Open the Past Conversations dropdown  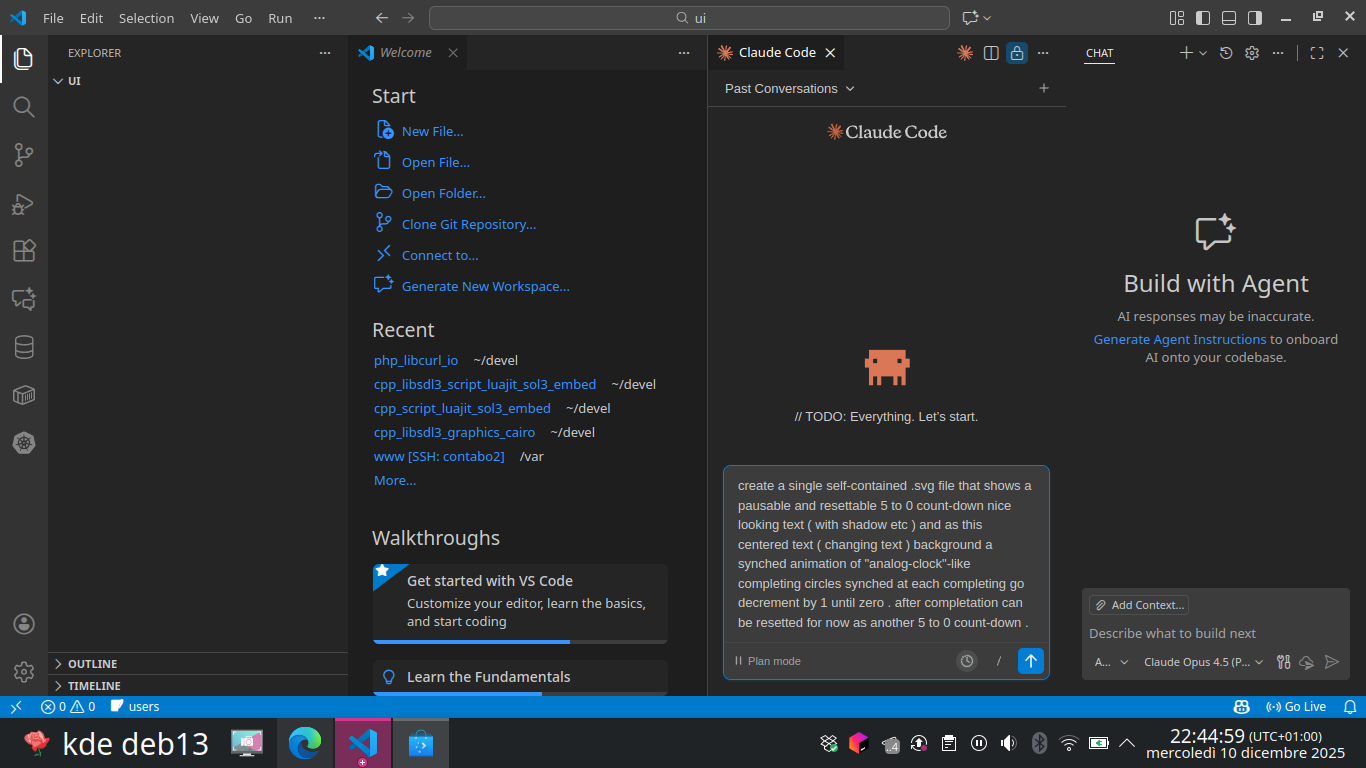click(x=789, y=89)
